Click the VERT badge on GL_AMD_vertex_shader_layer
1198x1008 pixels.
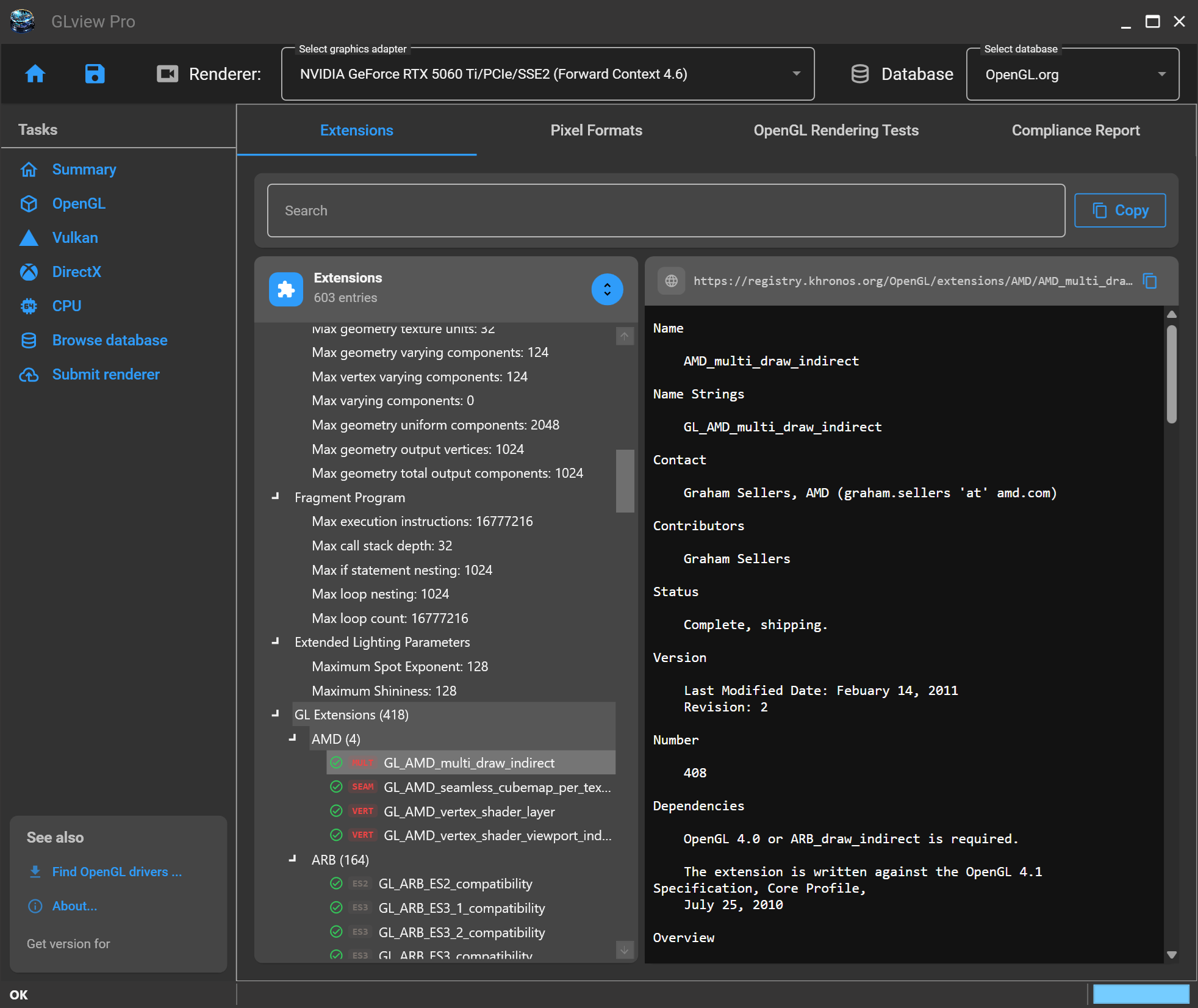(363, 811)
